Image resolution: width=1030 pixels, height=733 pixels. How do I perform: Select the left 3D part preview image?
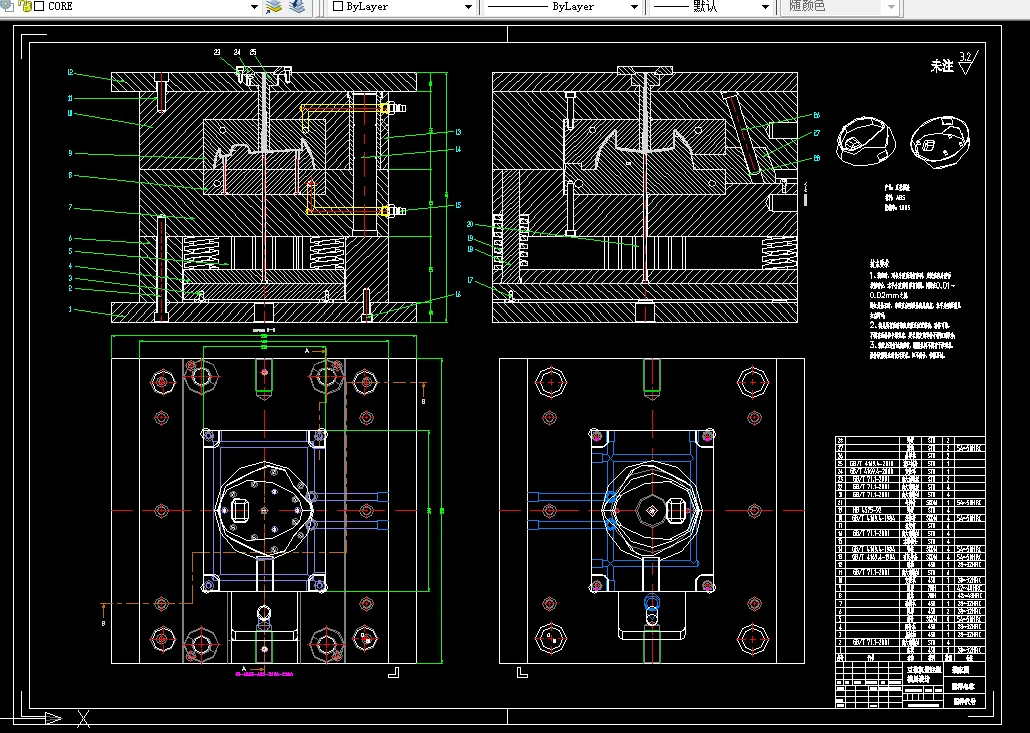864,141
